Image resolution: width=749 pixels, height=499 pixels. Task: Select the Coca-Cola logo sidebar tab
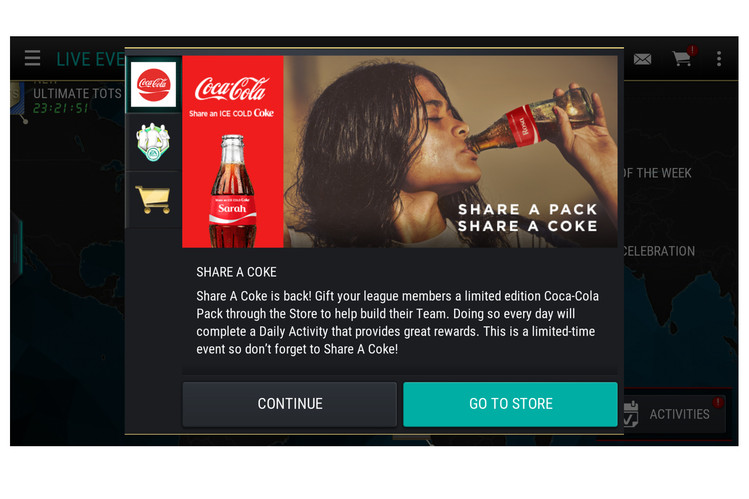point(153,85)
